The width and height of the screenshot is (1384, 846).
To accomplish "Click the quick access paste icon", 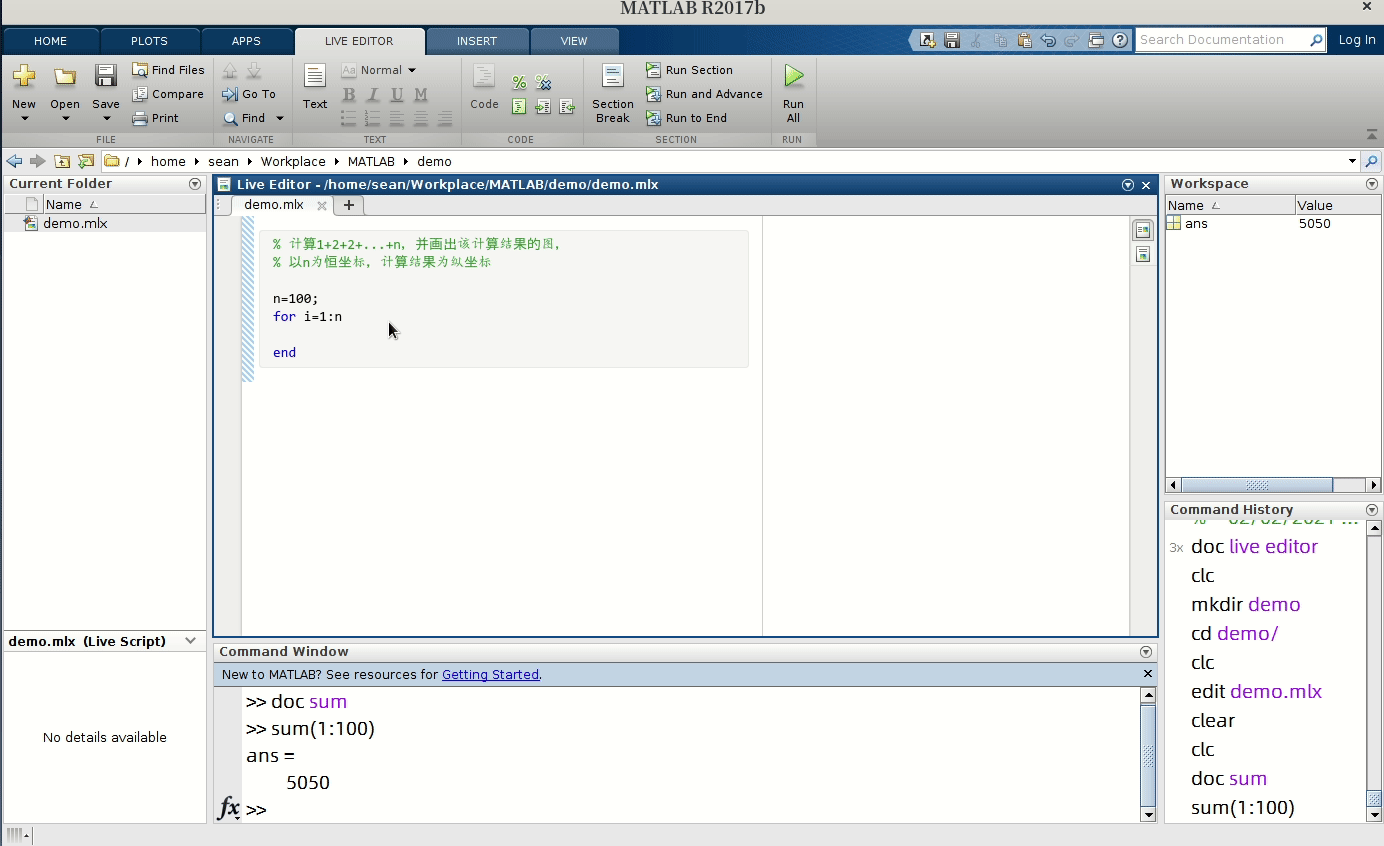I will tap(1024, 40).
